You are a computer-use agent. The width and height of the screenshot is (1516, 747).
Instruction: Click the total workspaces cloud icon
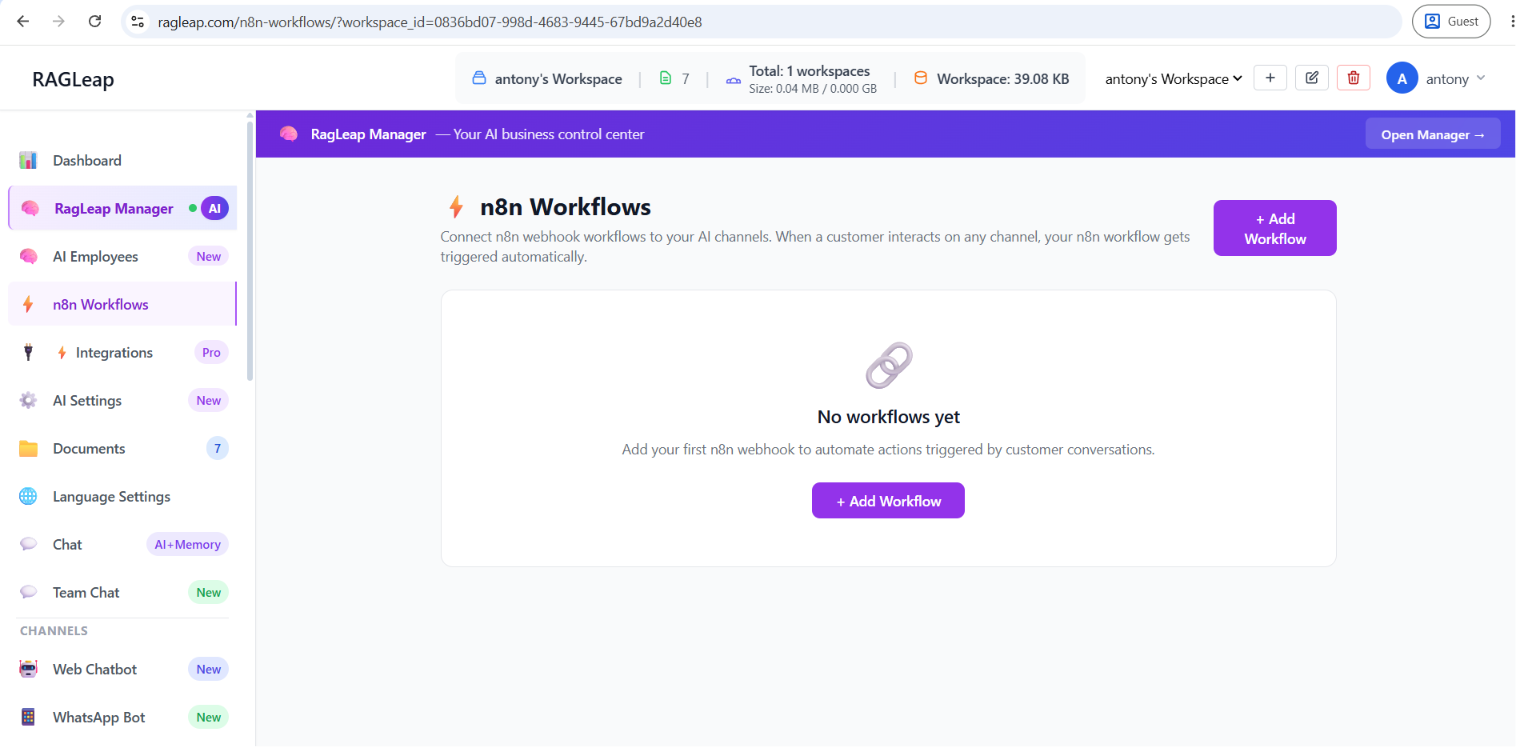[733, 79]
